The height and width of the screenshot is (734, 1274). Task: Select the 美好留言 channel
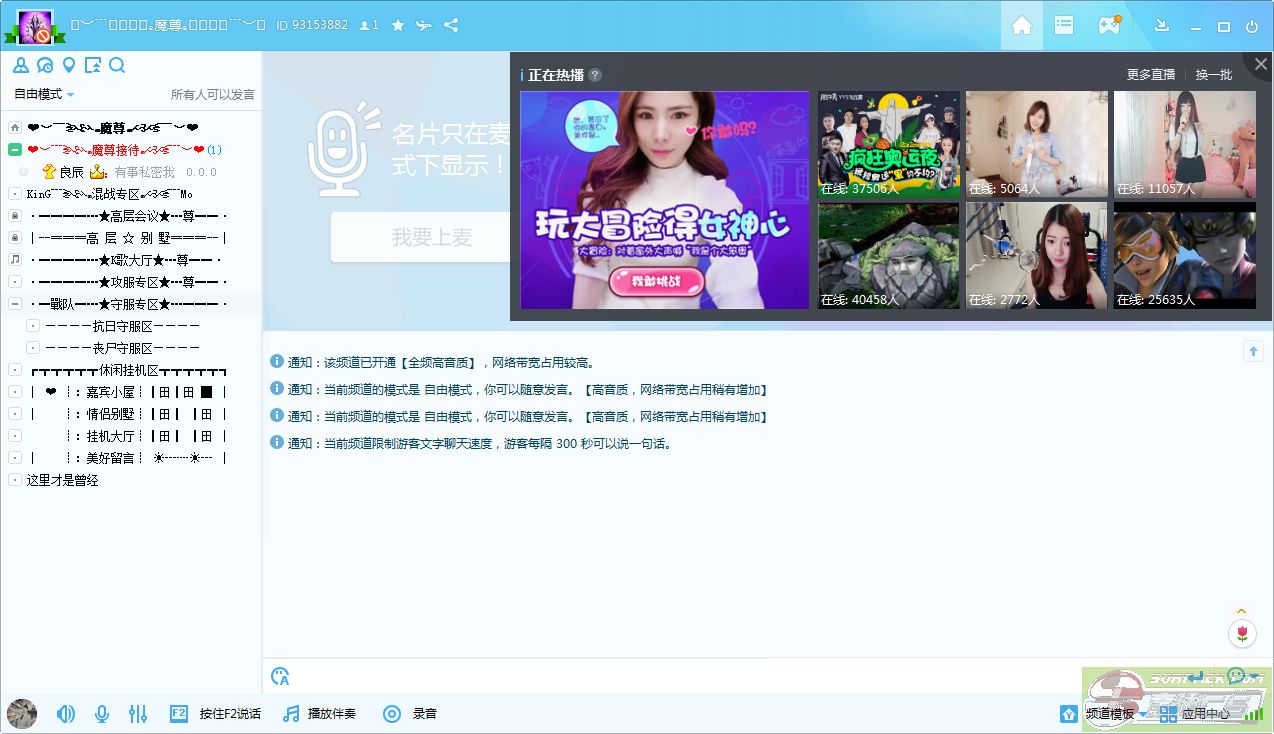(130, 458)
